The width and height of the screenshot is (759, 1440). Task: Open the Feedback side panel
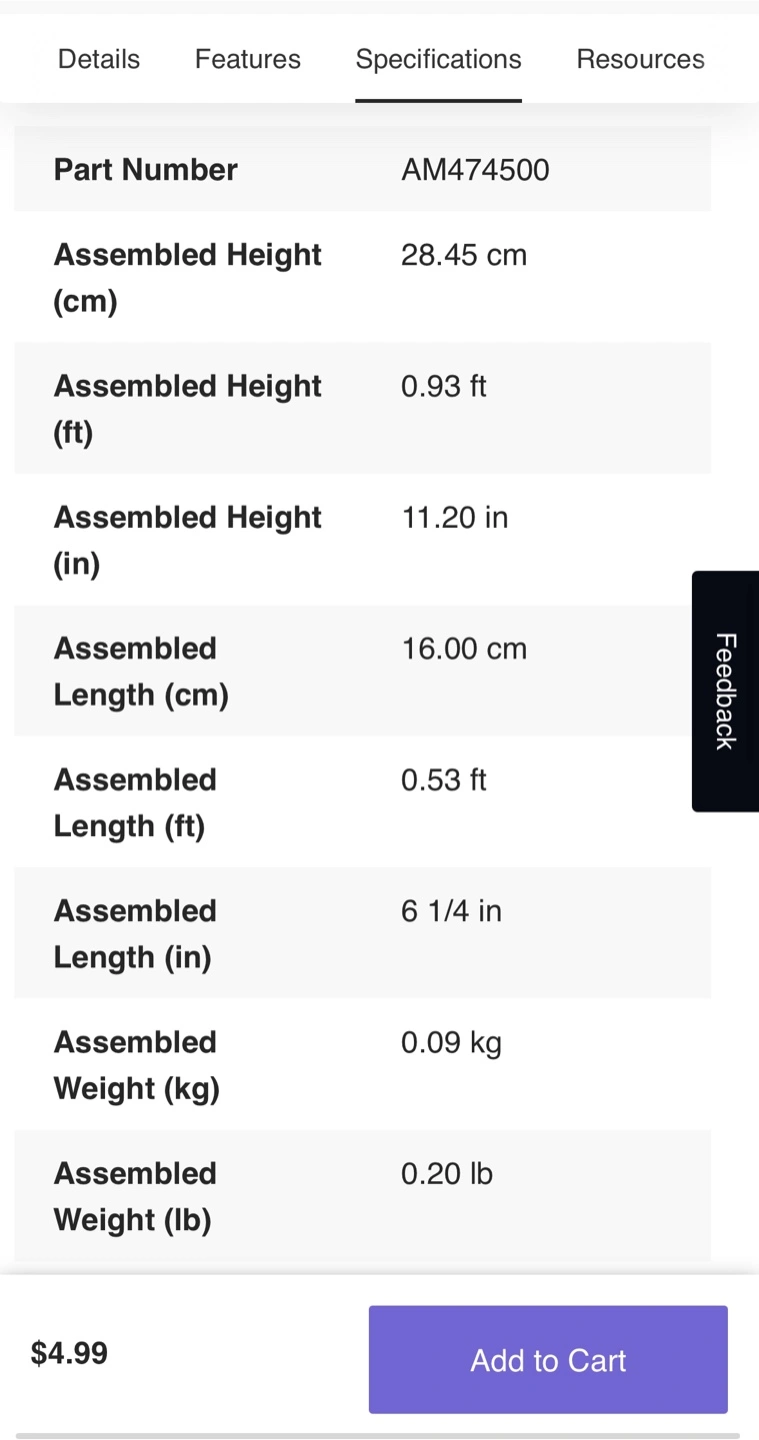click(x=725, y=691)
